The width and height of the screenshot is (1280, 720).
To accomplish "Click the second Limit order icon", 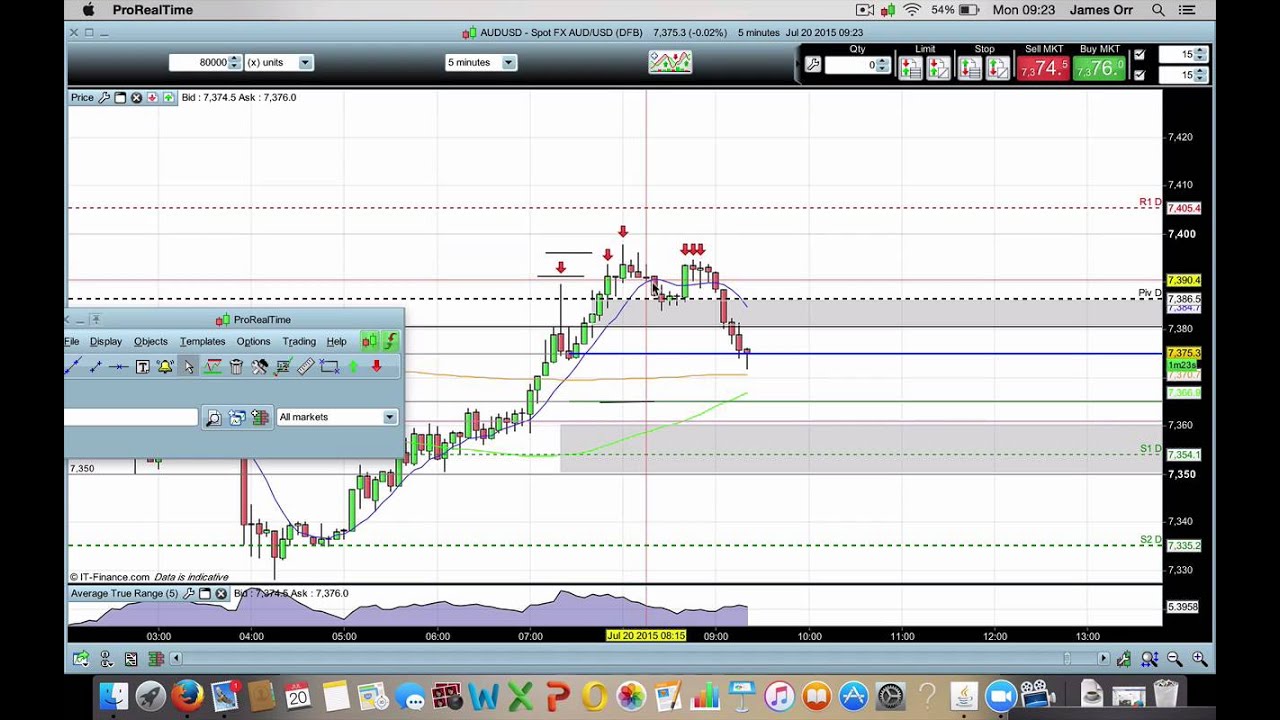I will tap(938, 68).
